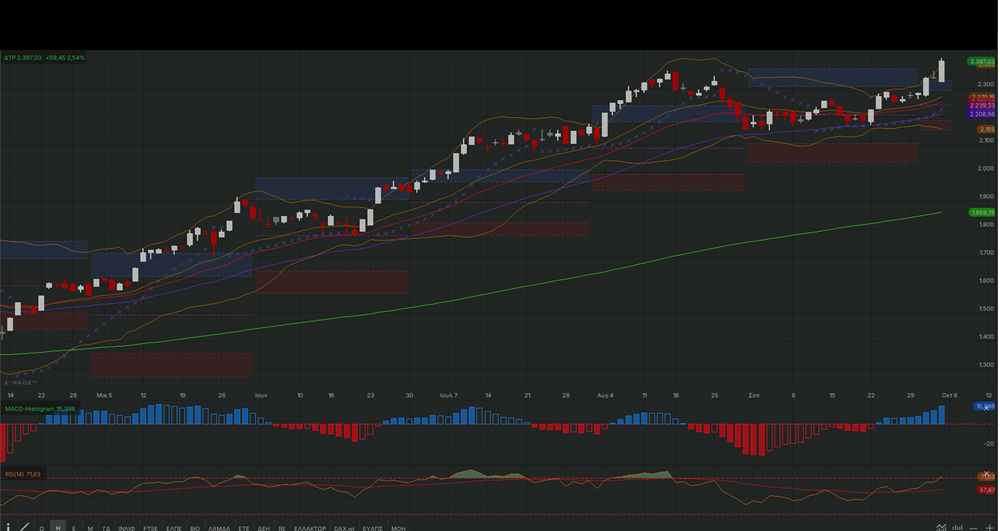Screen dimensions: 1000x531
Task: Click the RSI(14) 71,63 indicator label
Action: coord(23,474)
